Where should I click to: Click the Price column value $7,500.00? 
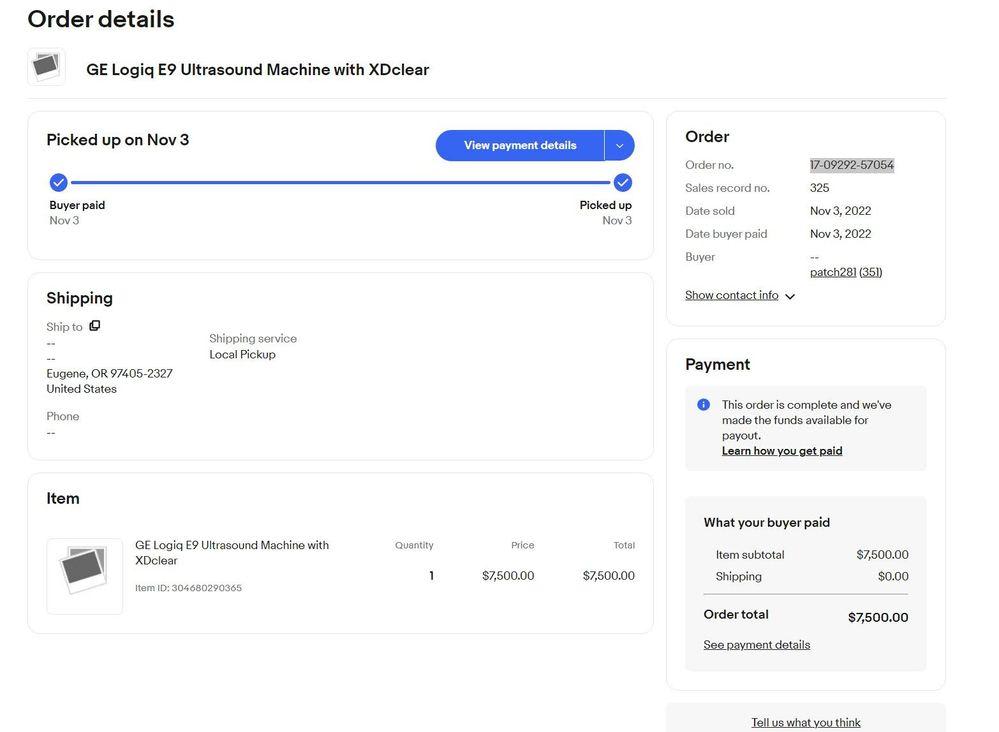508,576
